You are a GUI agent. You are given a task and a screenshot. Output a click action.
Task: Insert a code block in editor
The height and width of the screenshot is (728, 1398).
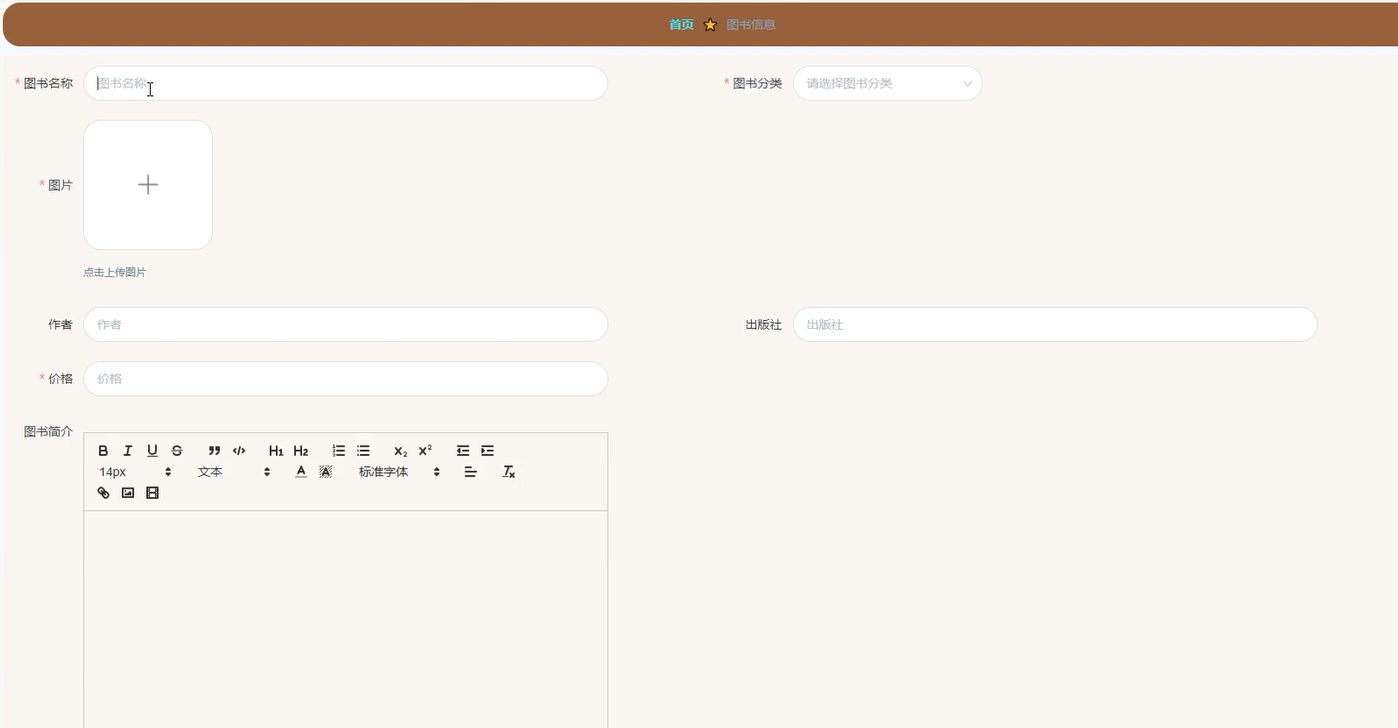coord(239,451)
